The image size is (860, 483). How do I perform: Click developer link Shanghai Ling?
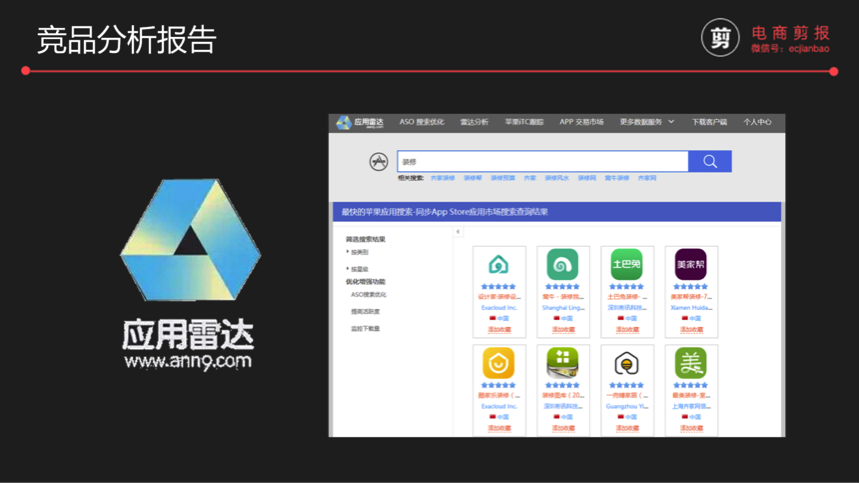(563, 308)
